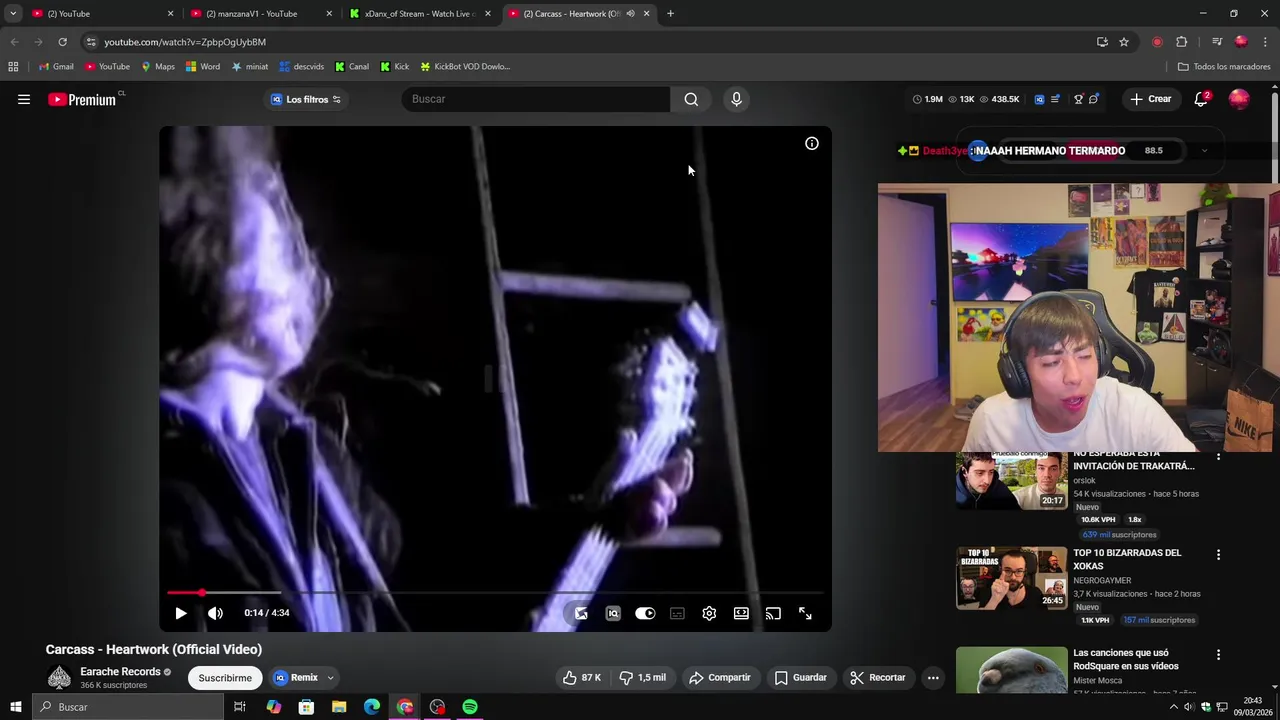Reload the page
This screenshot has width=1280, height=720.
pyautogui.click(x=62, y=42)
